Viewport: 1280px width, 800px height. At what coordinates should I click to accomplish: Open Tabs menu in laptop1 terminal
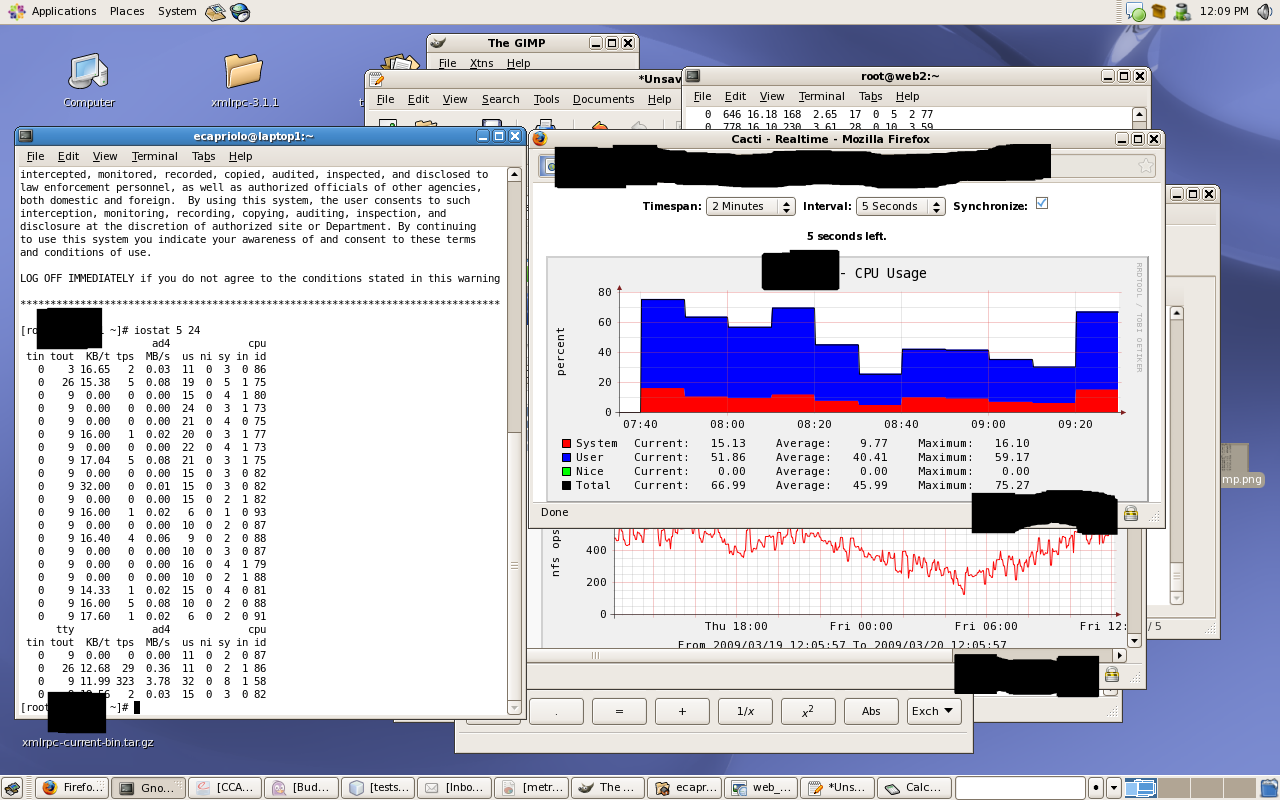[203, 156]
